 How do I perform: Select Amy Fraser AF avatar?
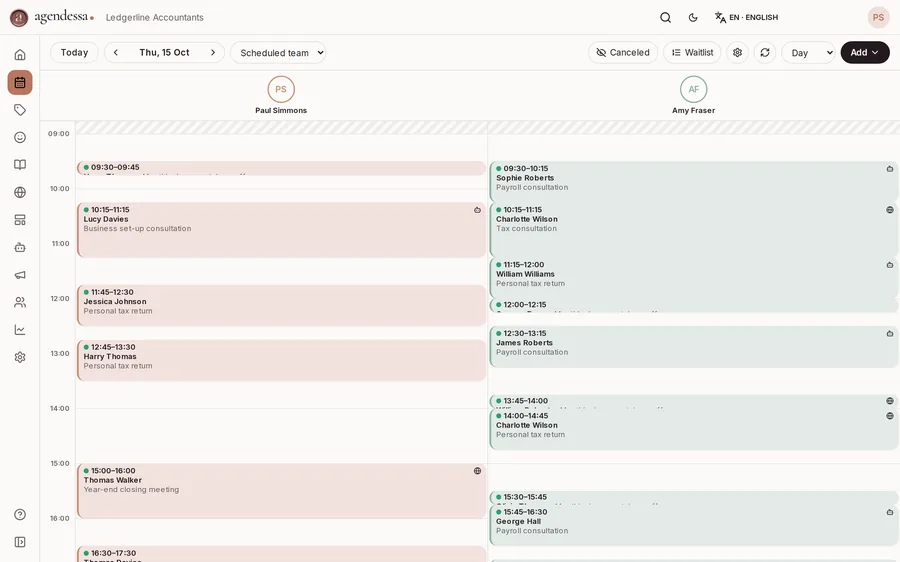(693, 90)
